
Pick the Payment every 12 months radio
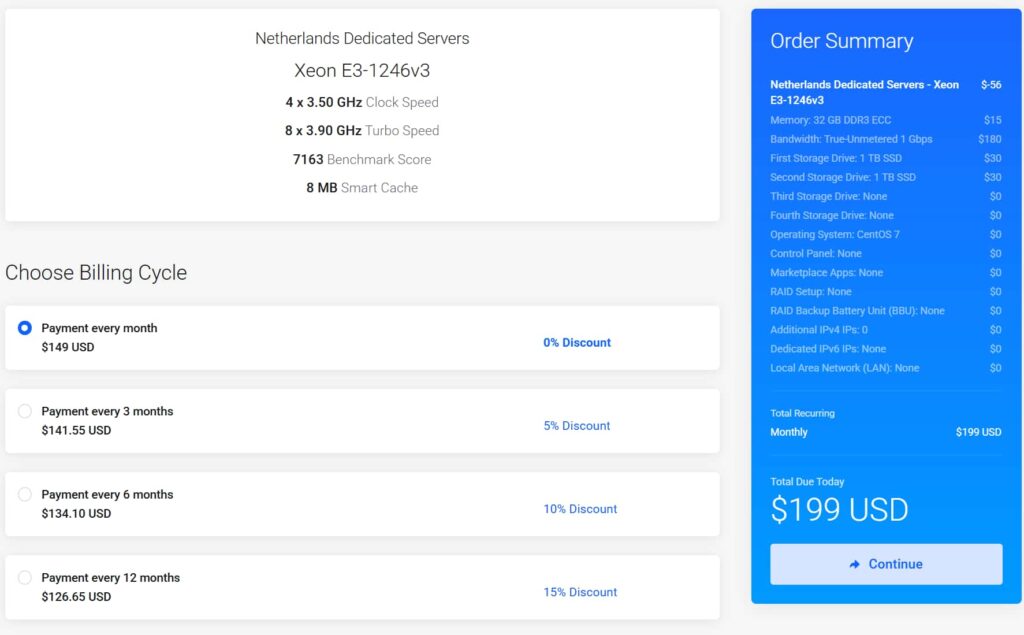25,577
